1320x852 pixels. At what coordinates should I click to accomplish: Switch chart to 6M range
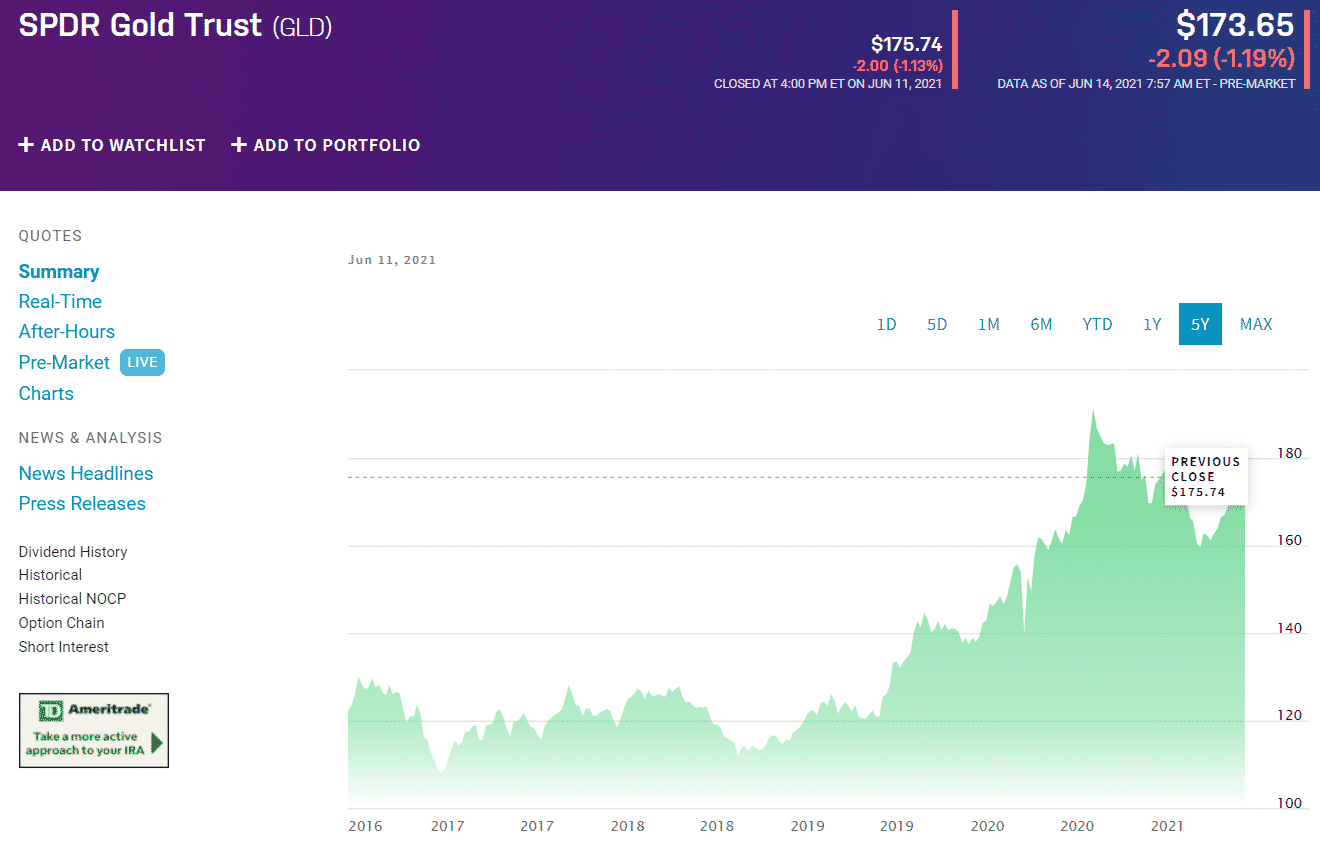coord(1041,324)
